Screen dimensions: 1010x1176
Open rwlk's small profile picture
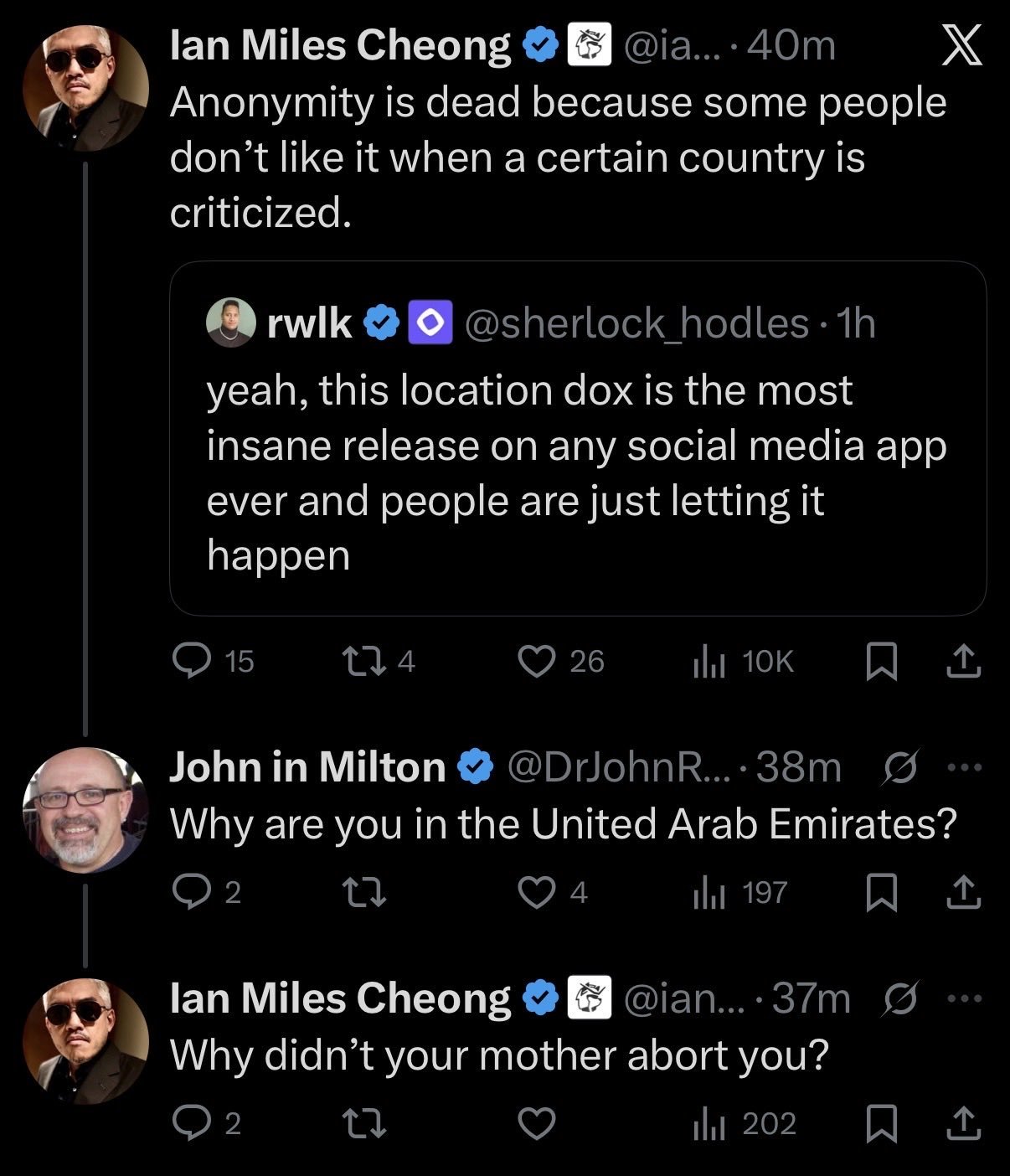pos(230,322)
